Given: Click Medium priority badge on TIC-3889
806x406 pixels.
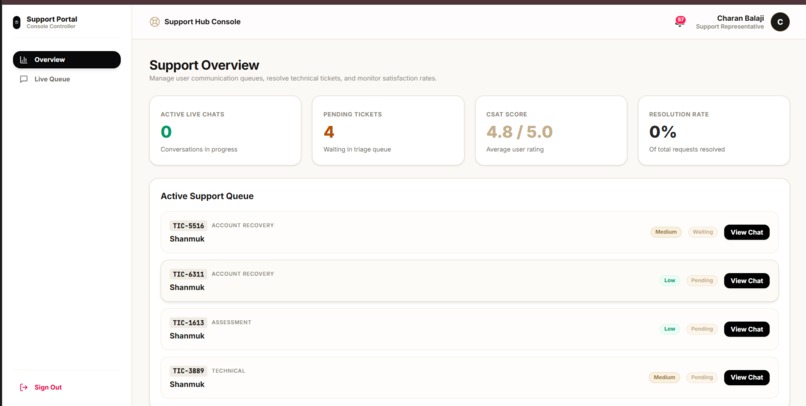Looking at the screenshot, I should 664,377.
